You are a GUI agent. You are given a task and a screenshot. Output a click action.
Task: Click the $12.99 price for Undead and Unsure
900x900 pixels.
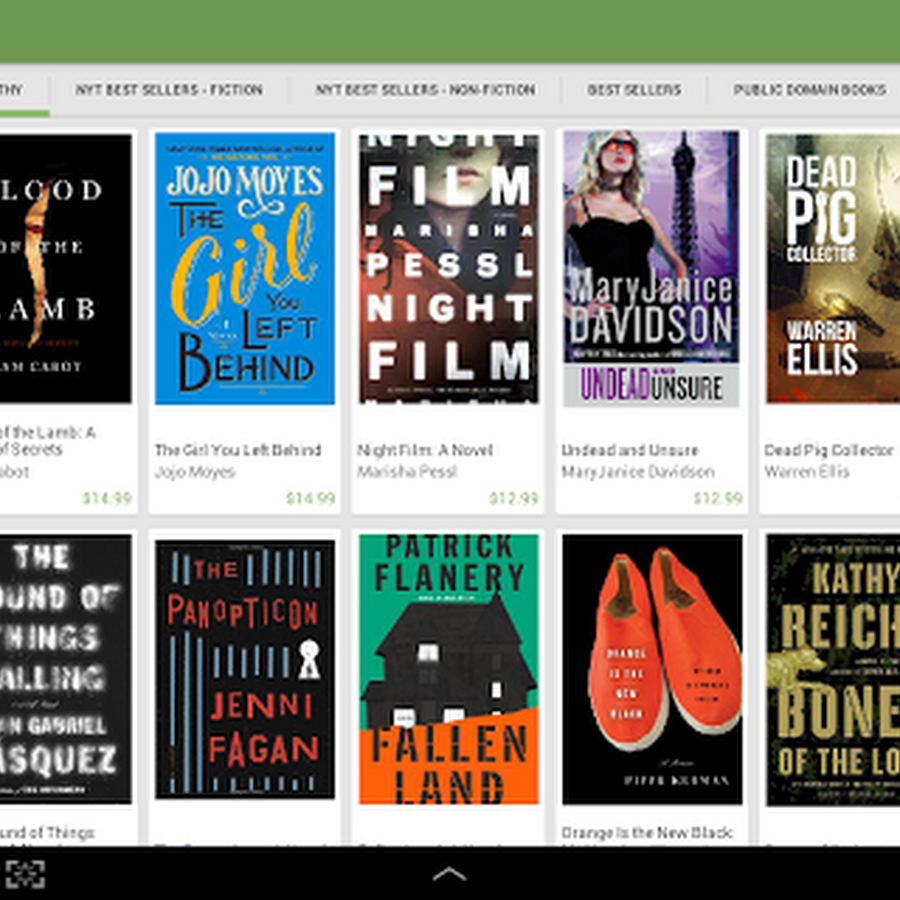coord(718,498)
